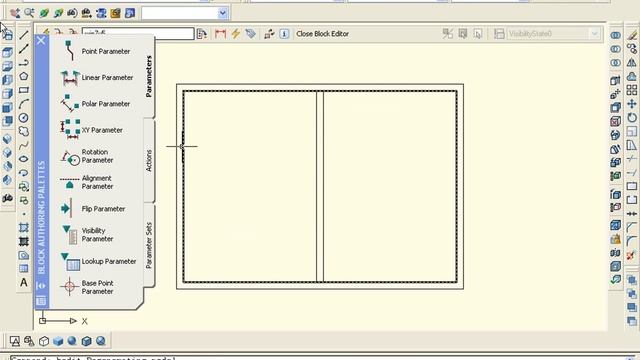This screenshot has width=640, height=360.
Task: Select the Stretch tool in Modify toolbar
Action: (x=632, y=145)
